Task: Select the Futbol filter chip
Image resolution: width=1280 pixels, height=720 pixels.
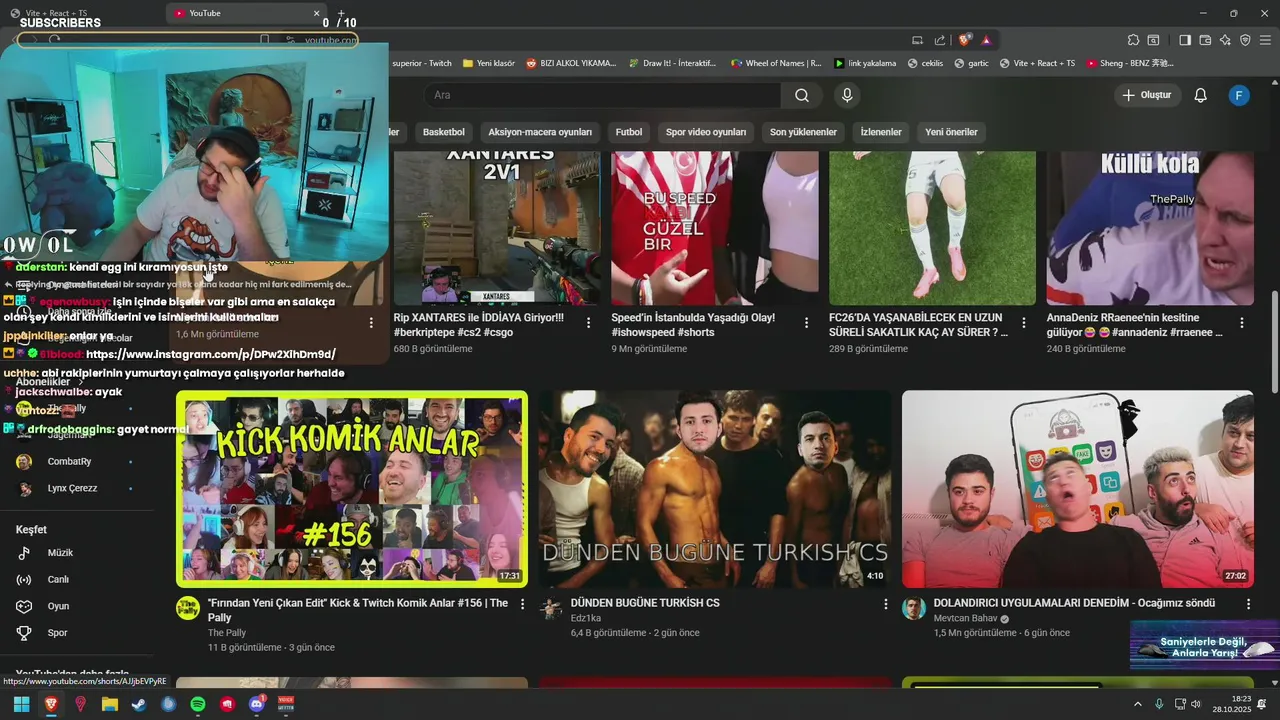Action: (629, 132)
